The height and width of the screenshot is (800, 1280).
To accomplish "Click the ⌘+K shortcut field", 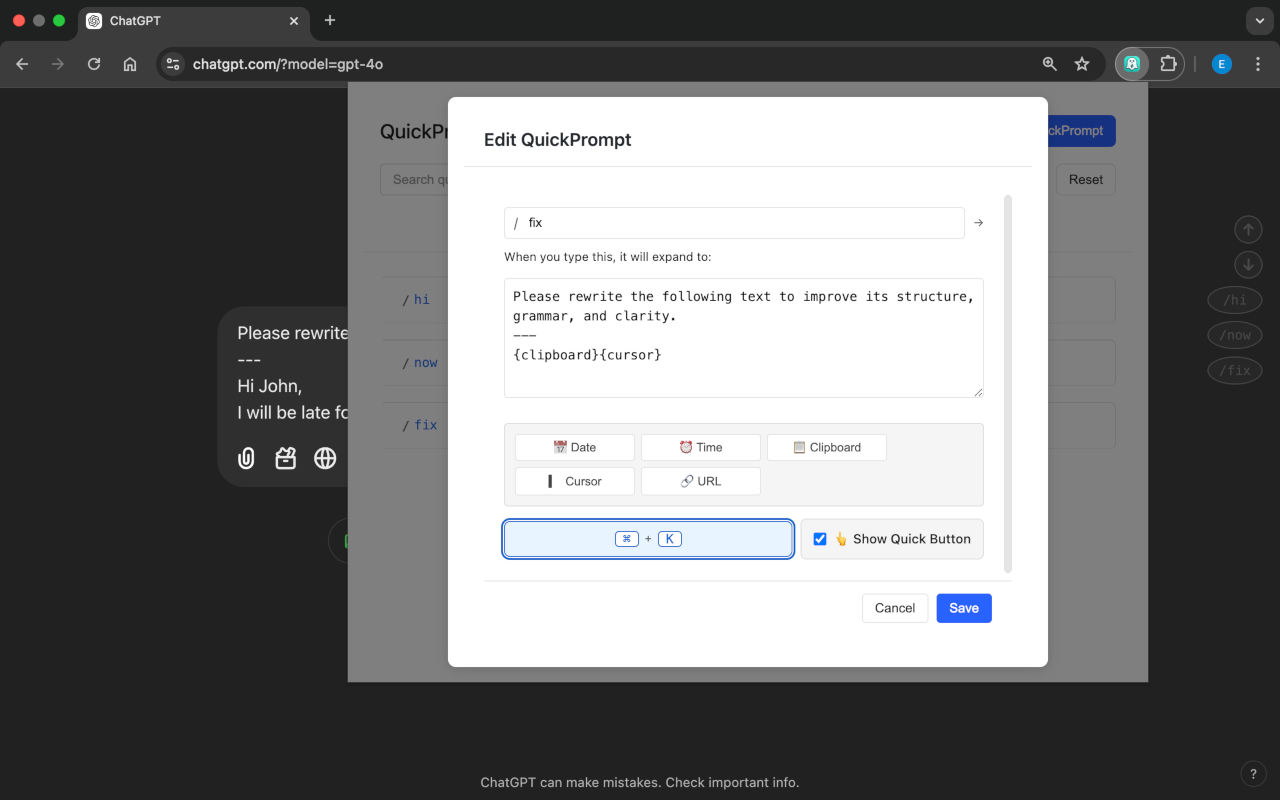I will point(648,538).
